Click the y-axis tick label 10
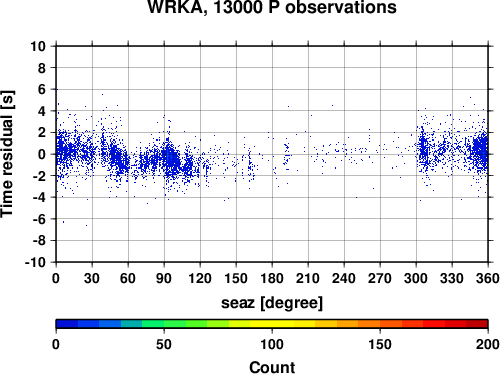This screenshot has width=500, height=374. point(38,46)
